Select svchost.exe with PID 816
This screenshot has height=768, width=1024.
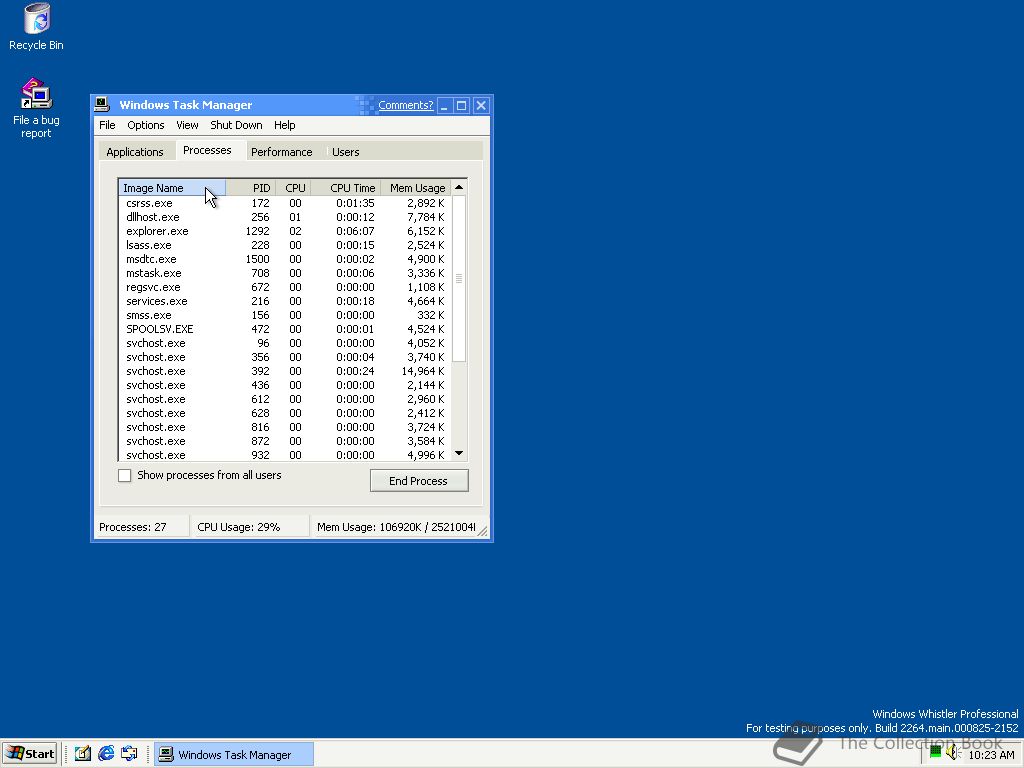pos(285,427)
